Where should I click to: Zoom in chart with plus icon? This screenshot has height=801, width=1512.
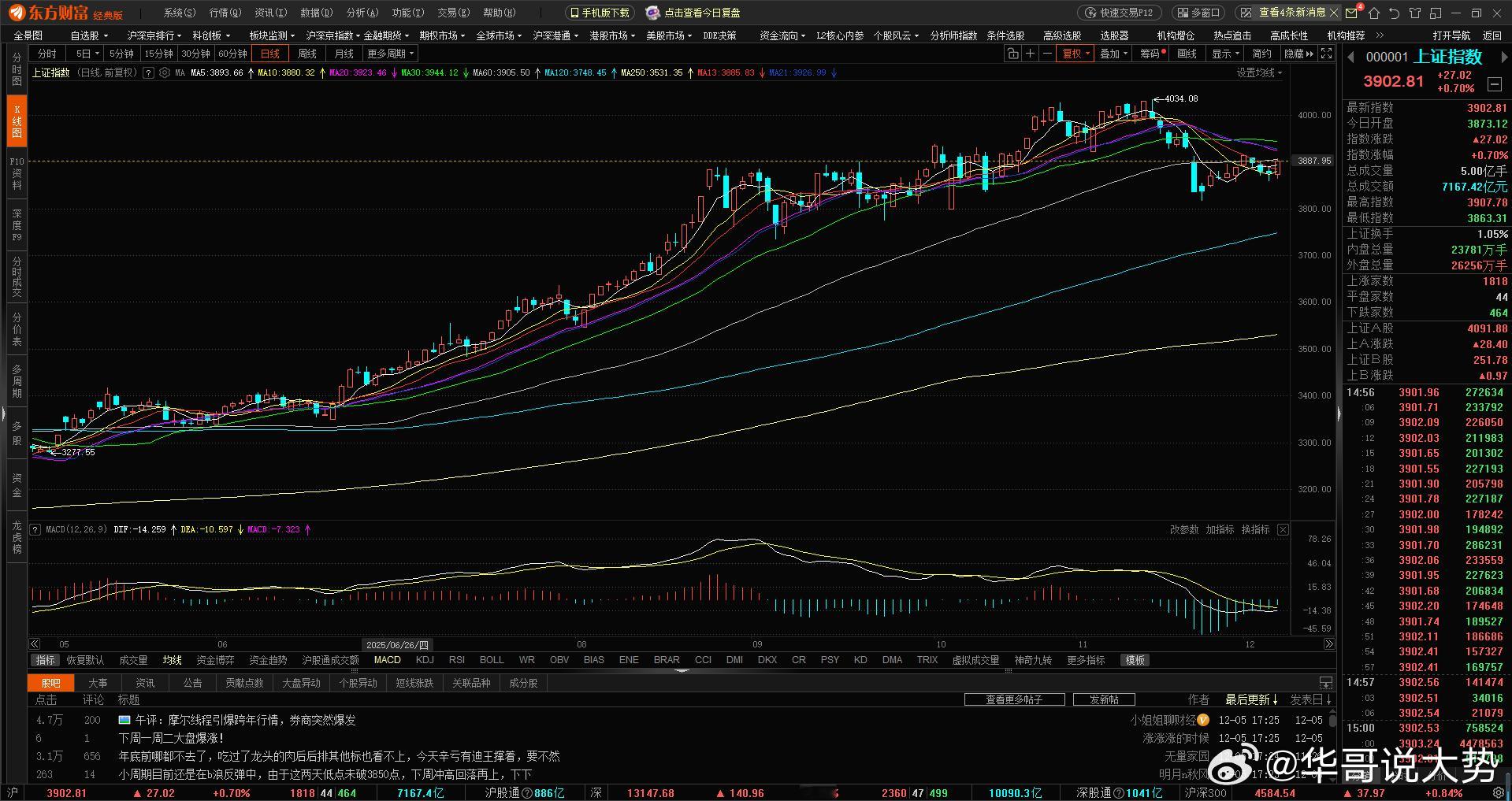[x=1030, y=54]
